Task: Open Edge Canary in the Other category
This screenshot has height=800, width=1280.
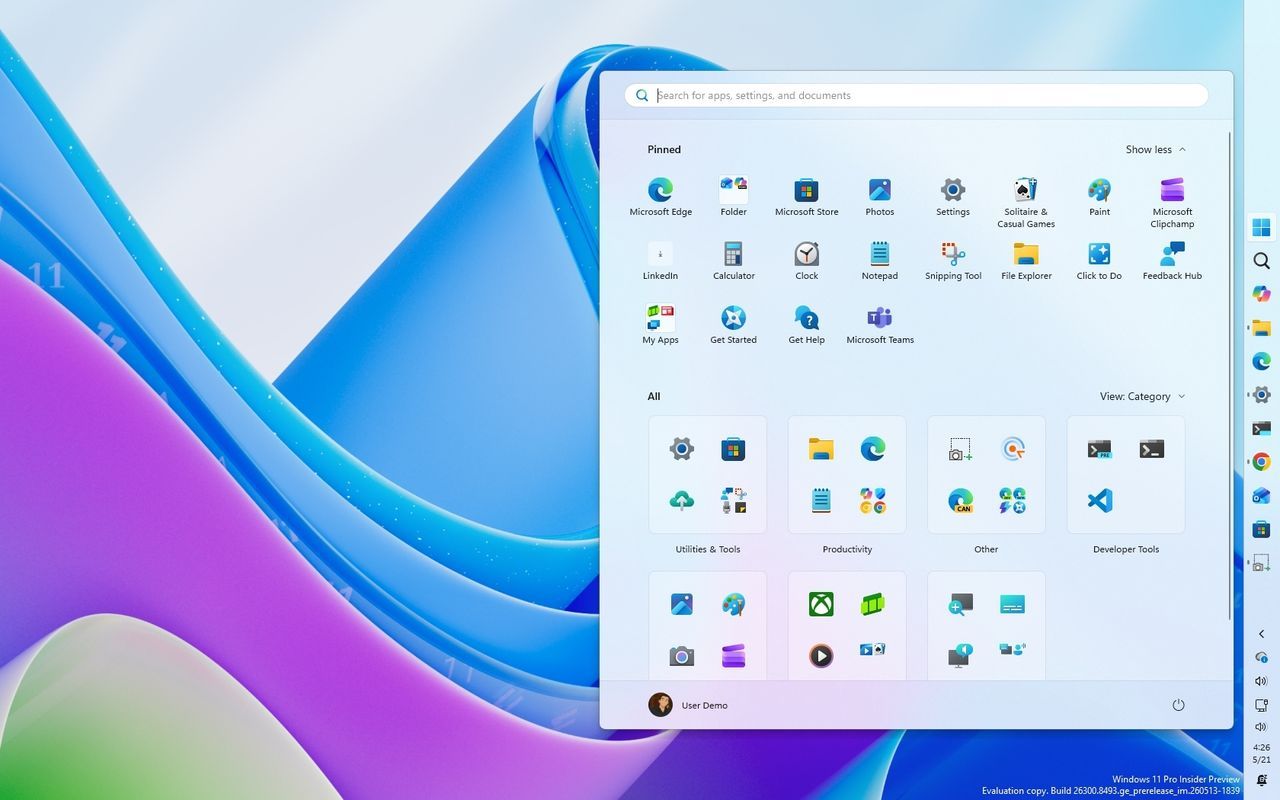Action: [x=961, y=501]
